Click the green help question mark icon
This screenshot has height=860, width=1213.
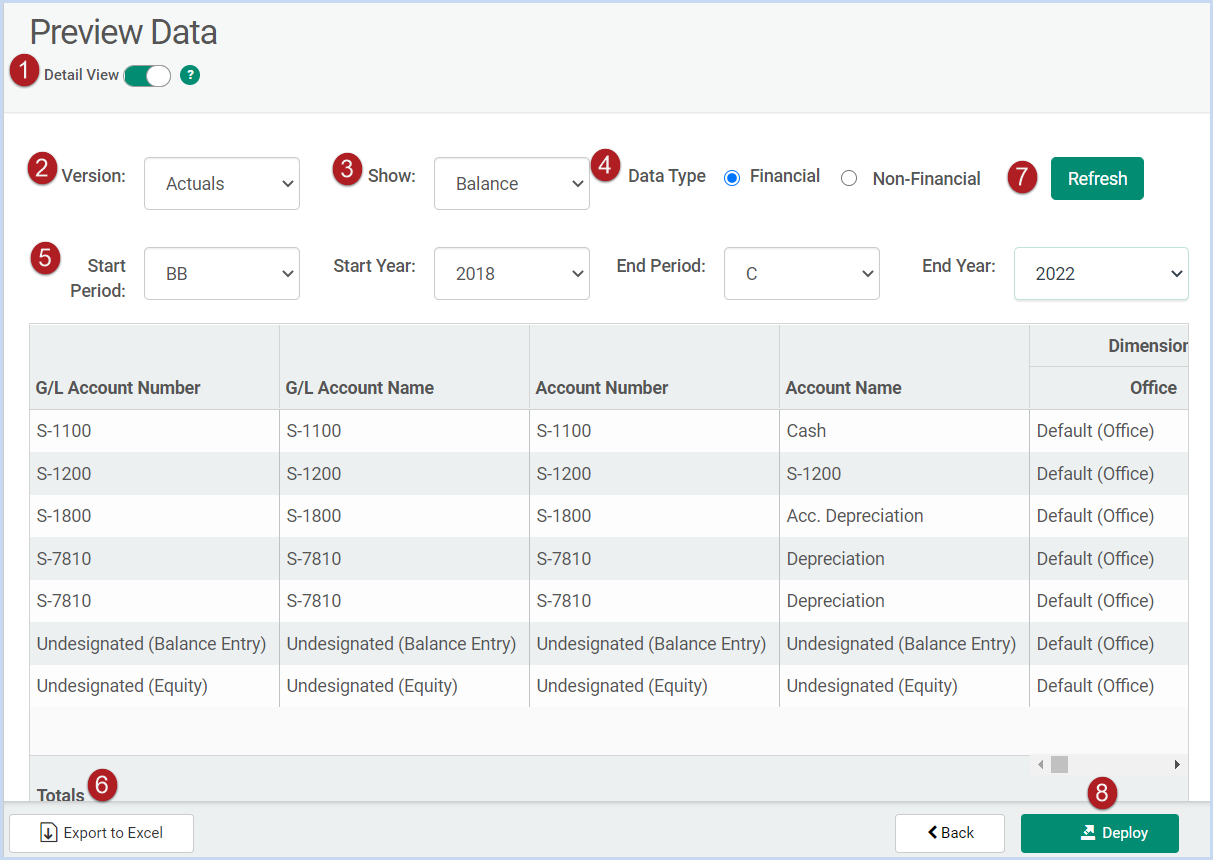click(x=190, y=75)
